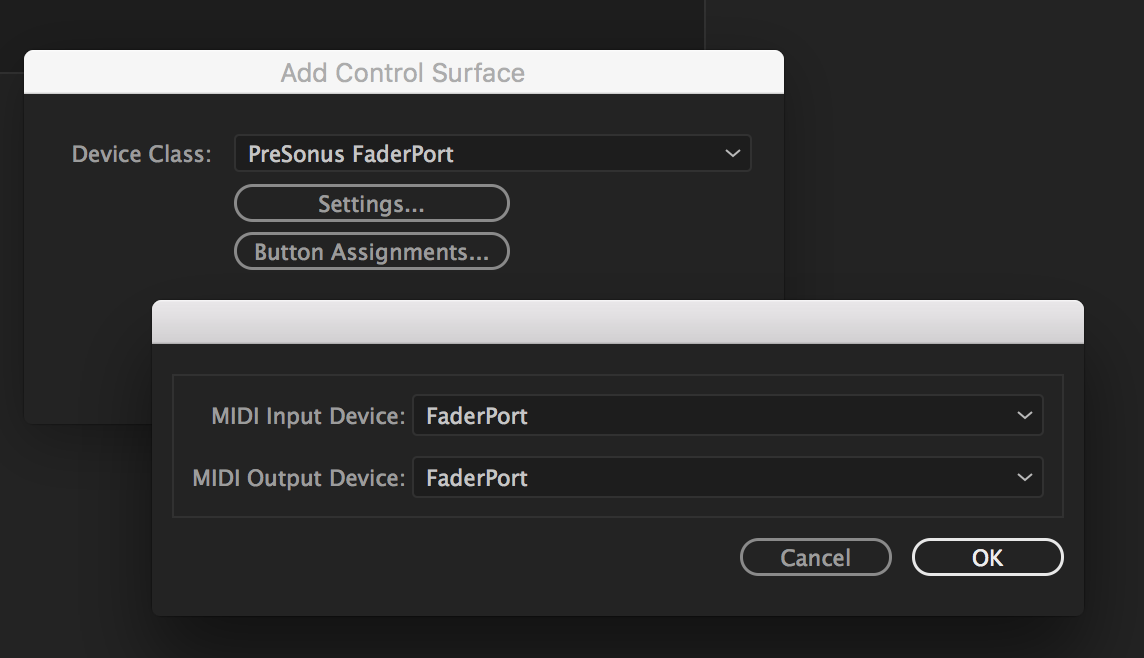Click the Device Class label
This screenshot has height=658, width=1144.
(139, 153)
